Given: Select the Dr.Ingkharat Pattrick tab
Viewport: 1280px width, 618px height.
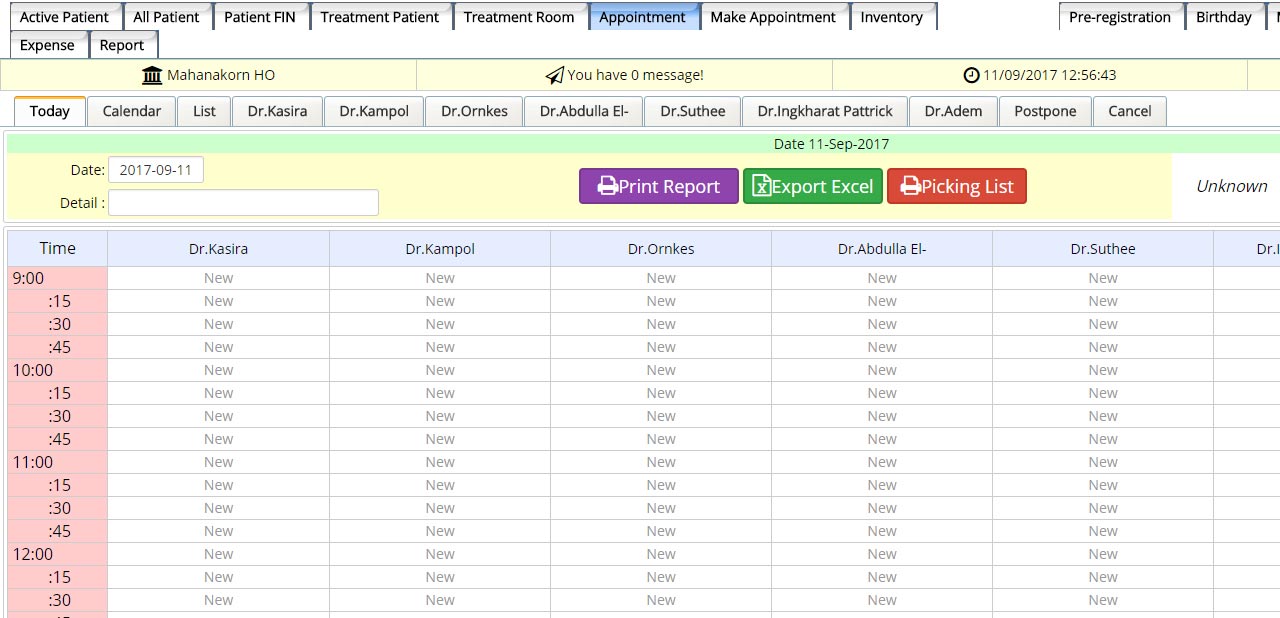Looking at the screenshot, I should (x=824, y=111).
